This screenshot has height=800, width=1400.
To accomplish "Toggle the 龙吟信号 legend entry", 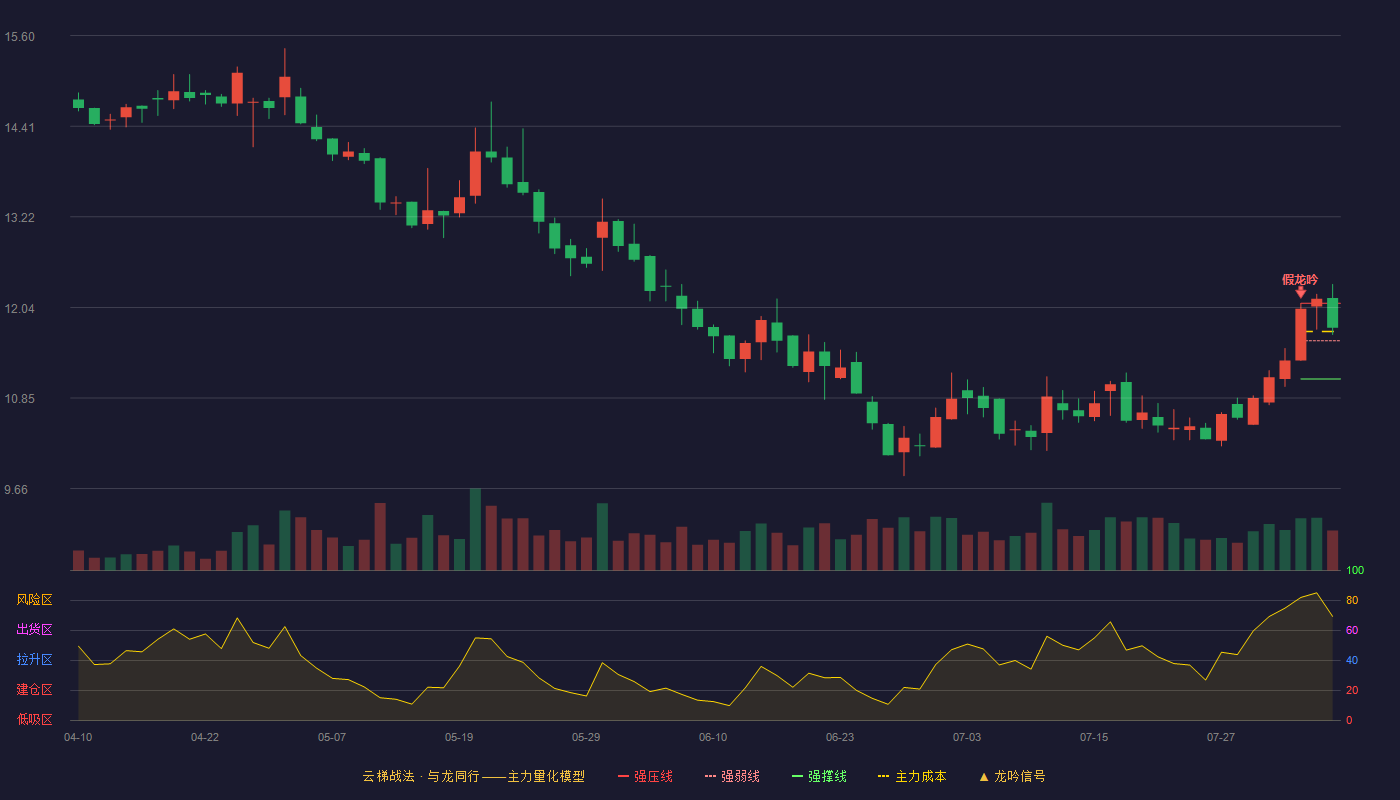I will coord(1012,776).
